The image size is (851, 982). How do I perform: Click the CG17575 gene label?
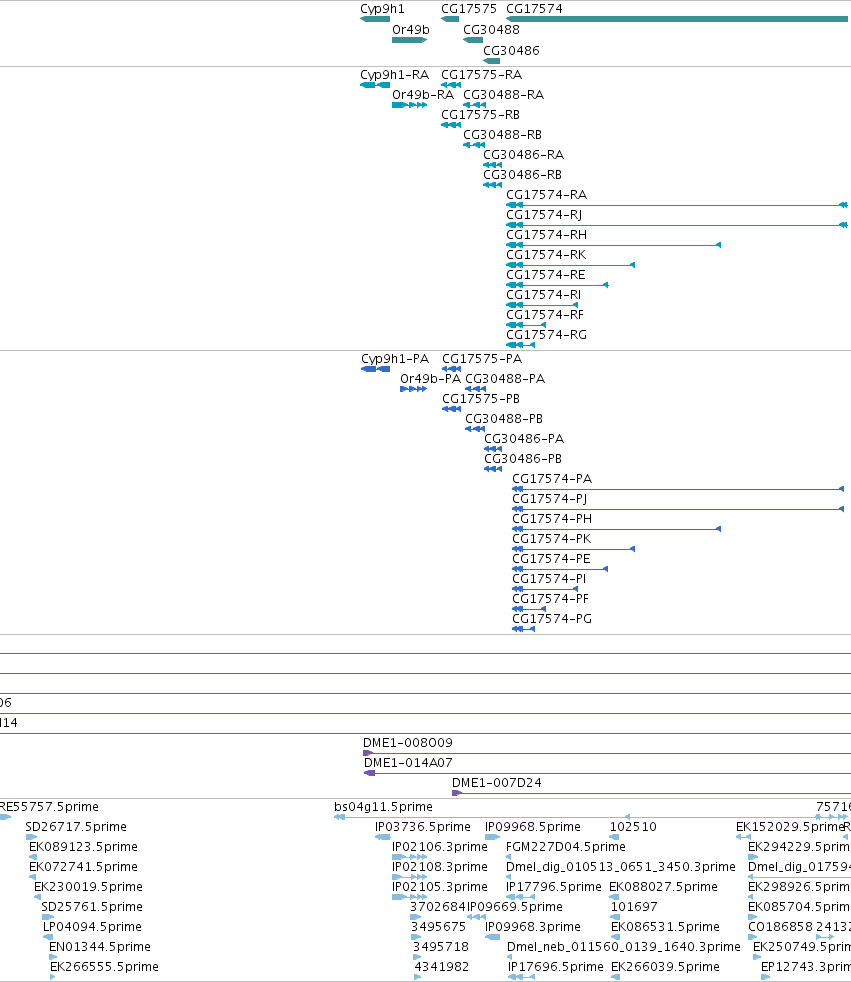(469, 9)
